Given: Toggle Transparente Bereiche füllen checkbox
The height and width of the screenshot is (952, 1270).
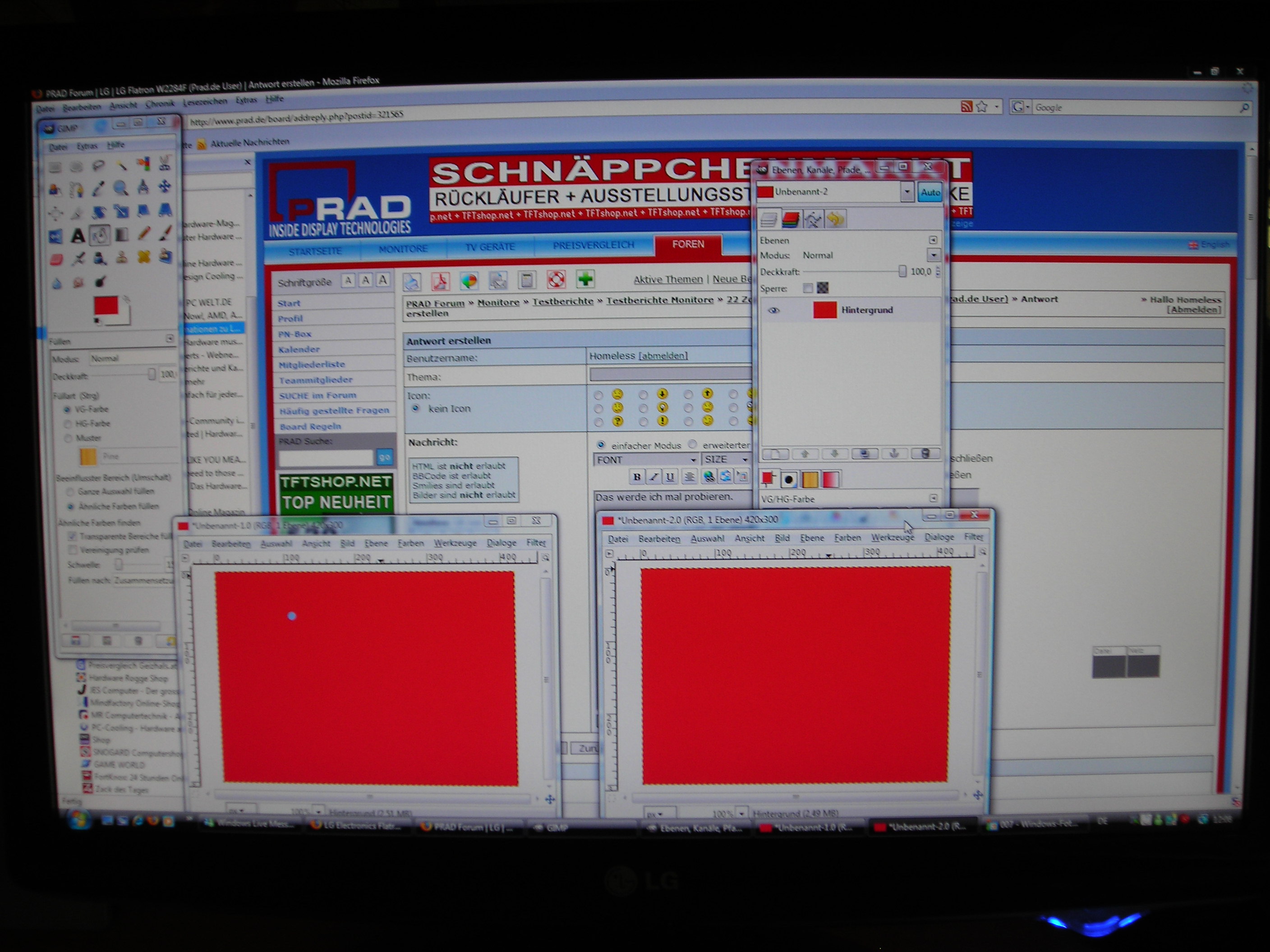Looking at the screenshot, I should (x=72, y=536).
